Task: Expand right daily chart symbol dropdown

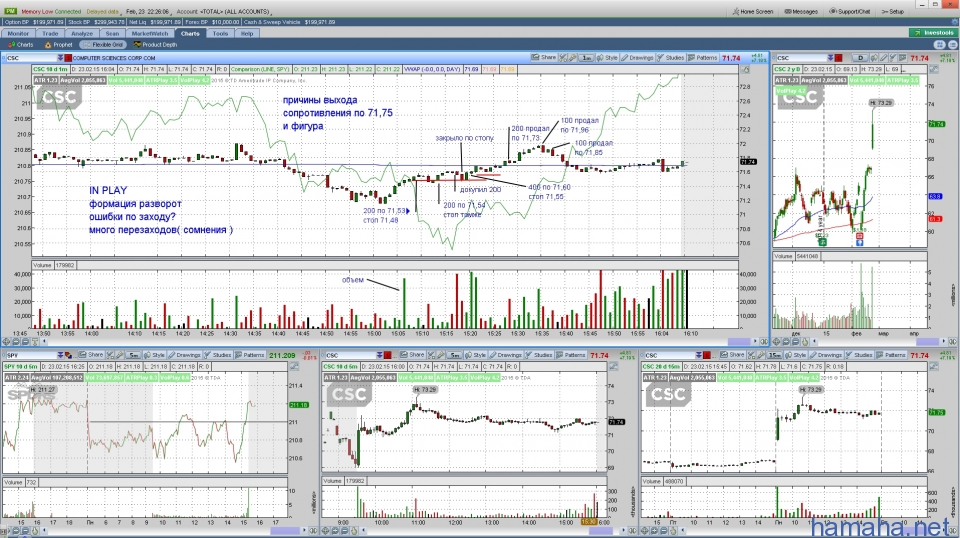Action: (x=831, y=58)
